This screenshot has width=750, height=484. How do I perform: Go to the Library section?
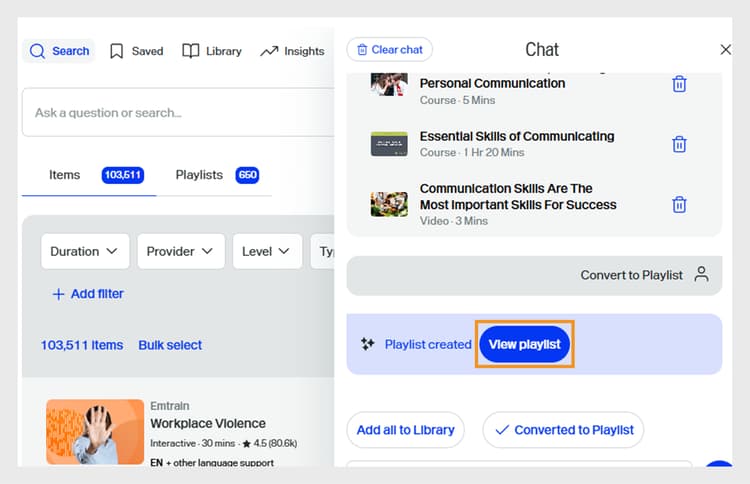click(x=212, y=51)
